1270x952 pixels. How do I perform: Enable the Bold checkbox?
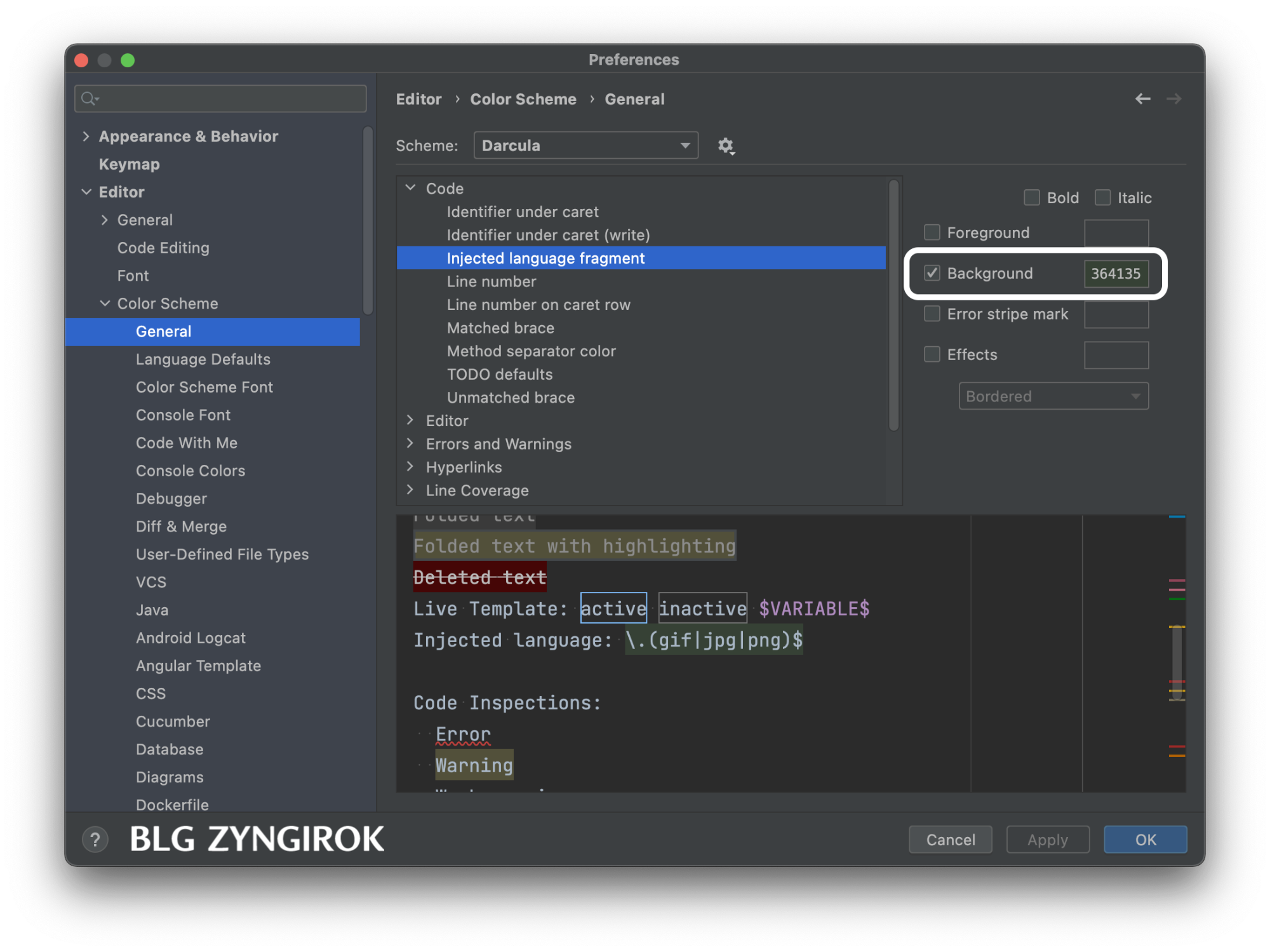[x=1032, y=198]
